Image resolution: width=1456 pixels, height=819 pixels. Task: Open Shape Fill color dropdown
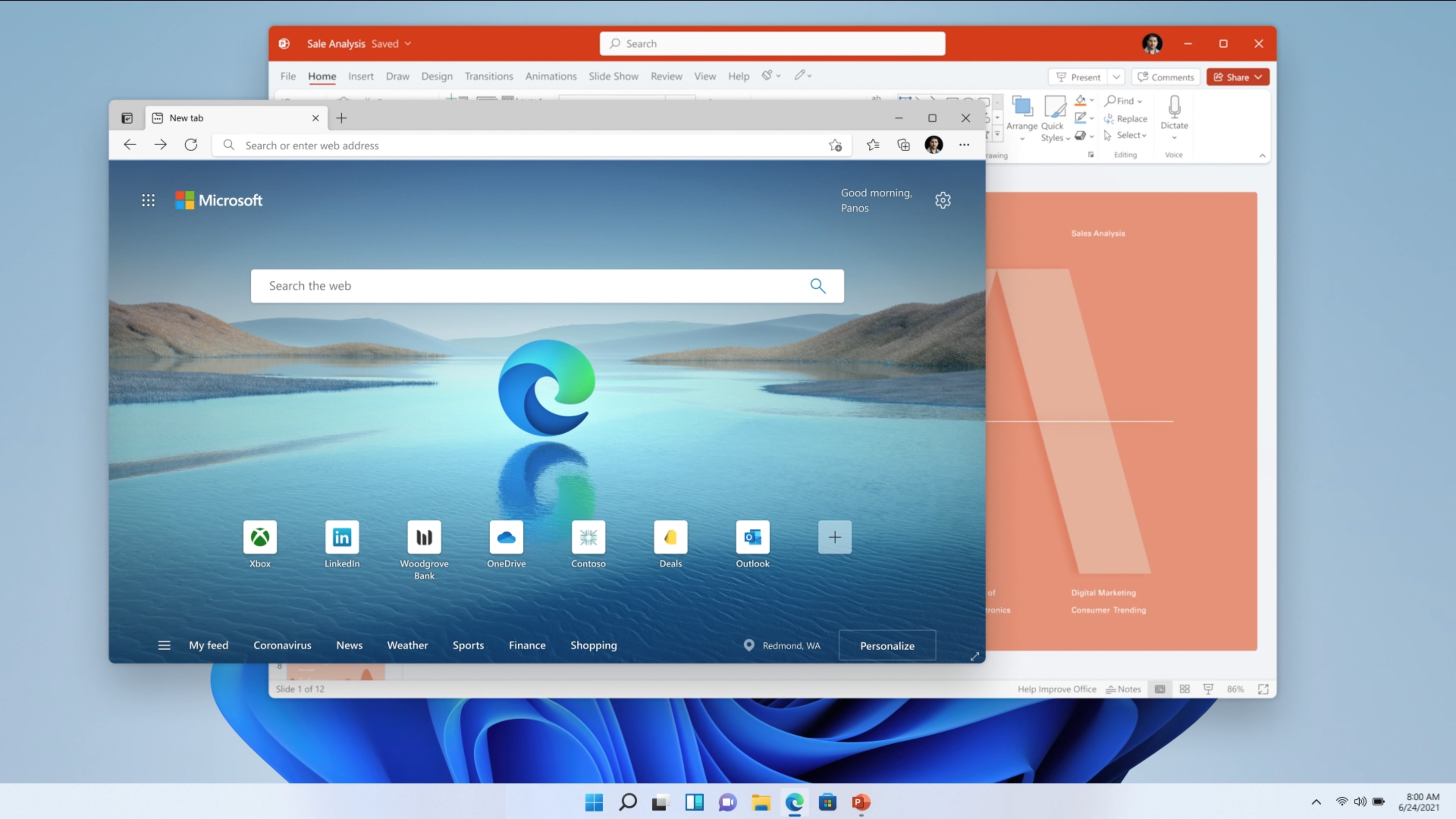[x=1092, y=100]
